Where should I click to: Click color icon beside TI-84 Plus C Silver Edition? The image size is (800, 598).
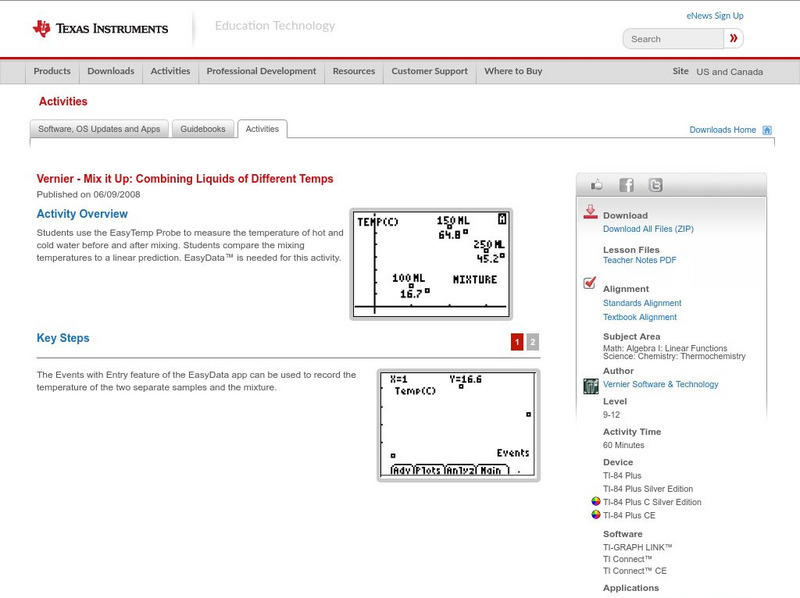[x=595, y=502]
